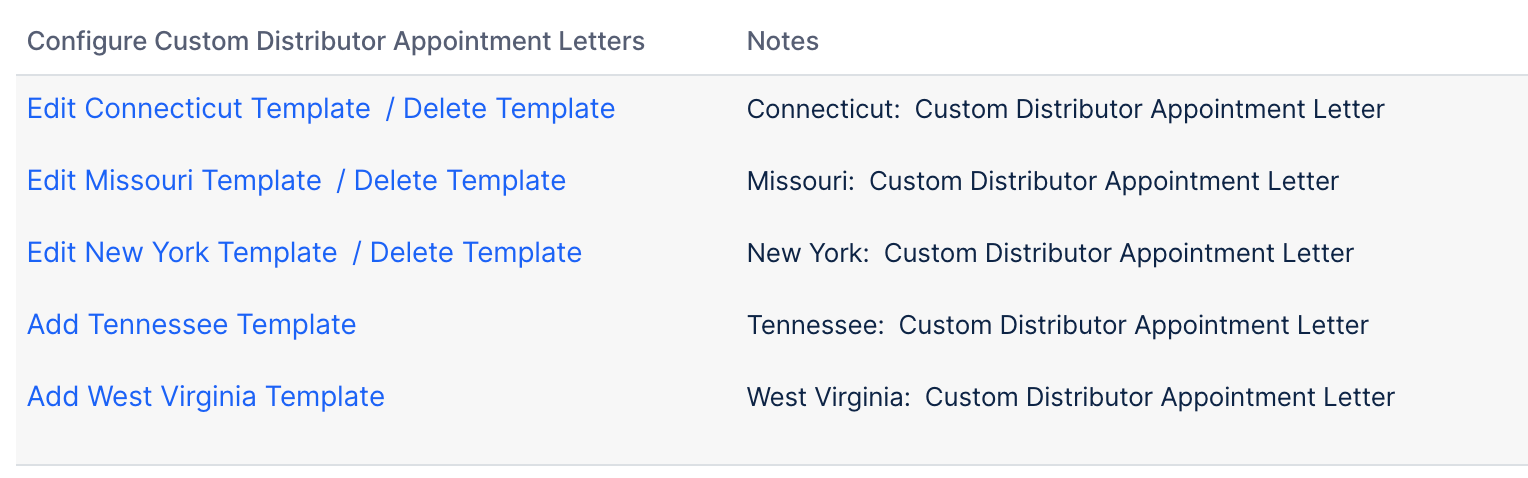Screen dimensions: 1528x478
Task: Open the Edit Connecticut Template link
Action: click(198, 109)
